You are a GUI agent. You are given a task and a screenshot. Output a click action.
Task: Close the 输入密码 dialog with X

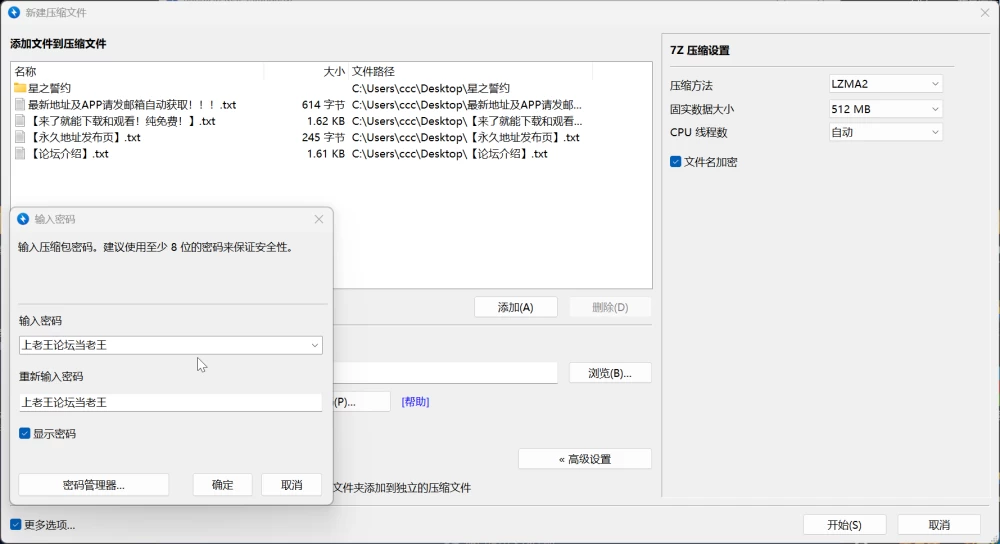[x=319, y=219]
